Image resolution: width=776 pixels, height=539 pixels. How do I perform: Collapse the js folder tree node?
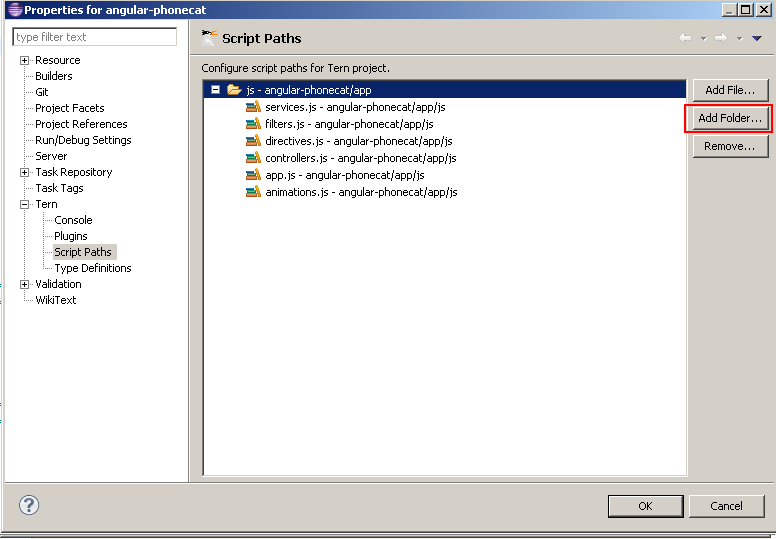coord(215,90)
